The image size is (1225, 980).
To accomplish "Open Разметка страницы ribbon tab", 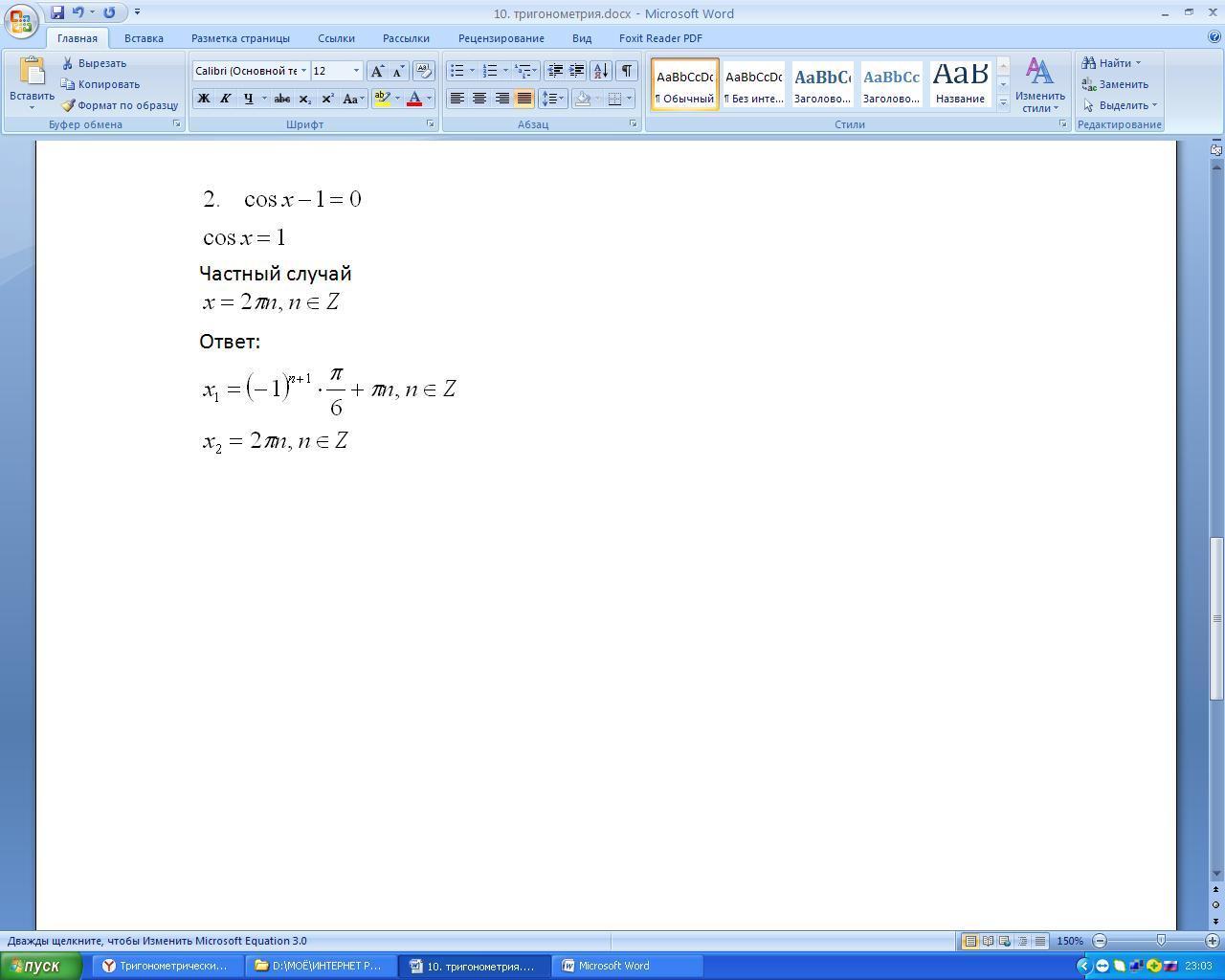I will 240,38.
